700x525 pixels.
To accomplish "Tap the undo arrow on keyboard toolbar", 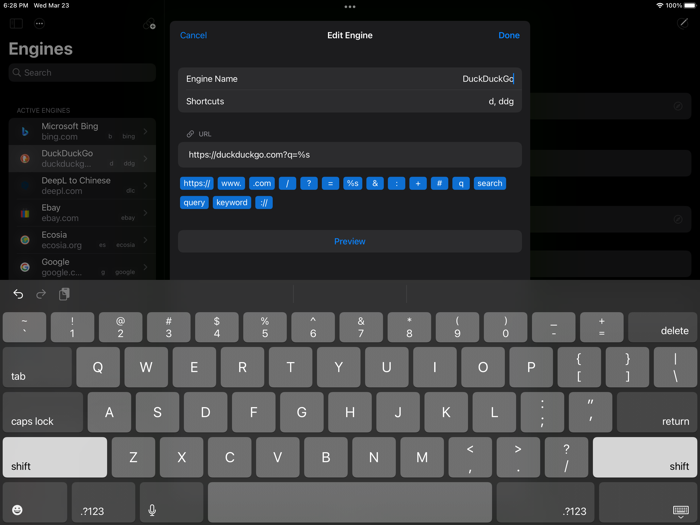I will point(18,294).
